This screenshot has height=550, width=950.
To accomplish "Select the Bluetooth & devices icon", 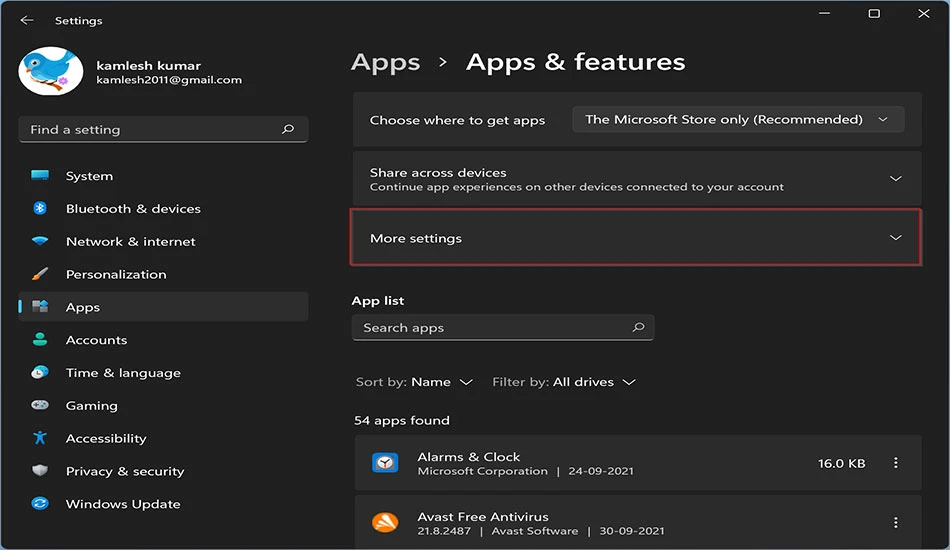I will click(x=40, y=208).
